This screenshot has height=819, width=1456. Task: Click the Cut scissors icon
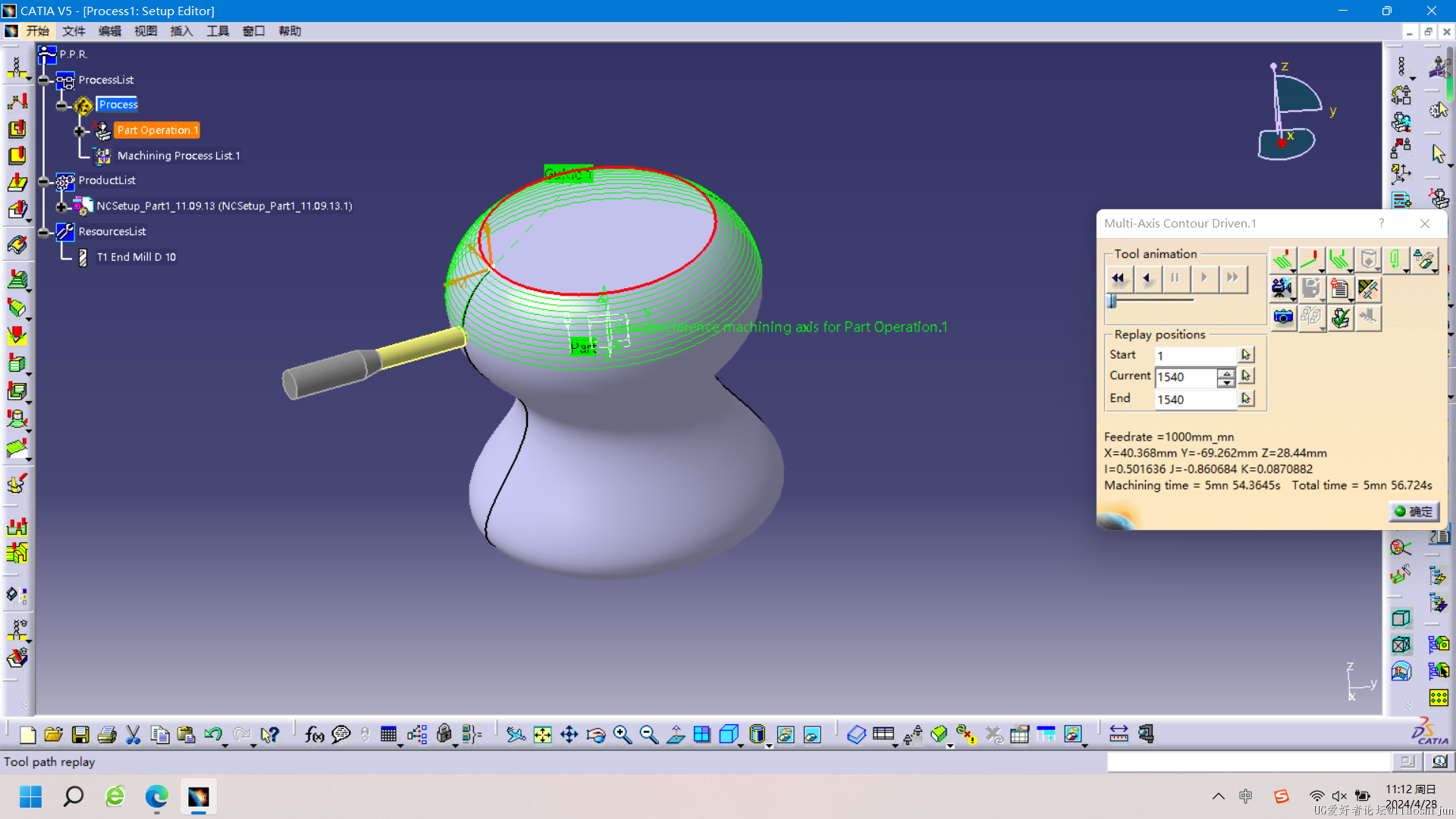pyautogui.click(x=133, y=734)
